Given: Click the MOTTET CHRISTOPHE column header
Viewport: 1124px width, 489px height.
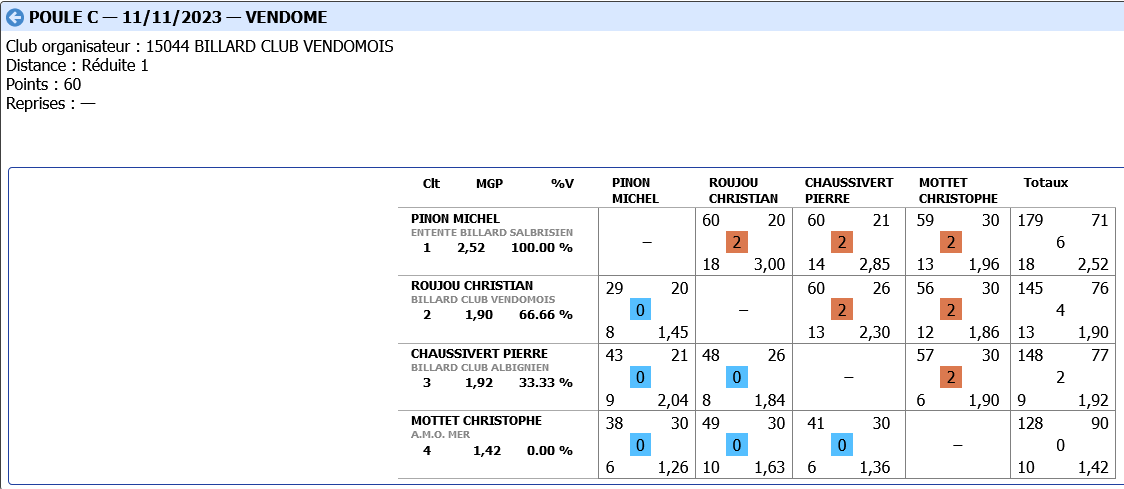Looking at the screenshot, I should point(958,191).
